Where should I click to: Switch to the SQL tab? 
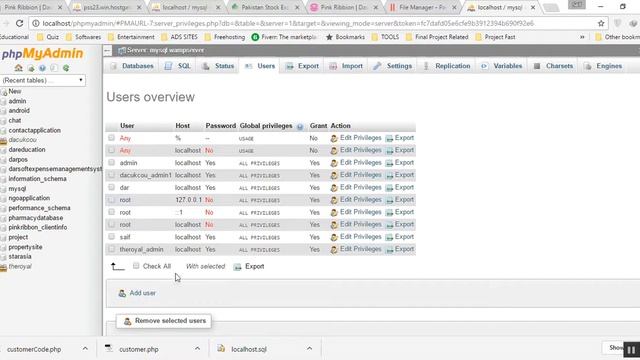tap(178, 66)
